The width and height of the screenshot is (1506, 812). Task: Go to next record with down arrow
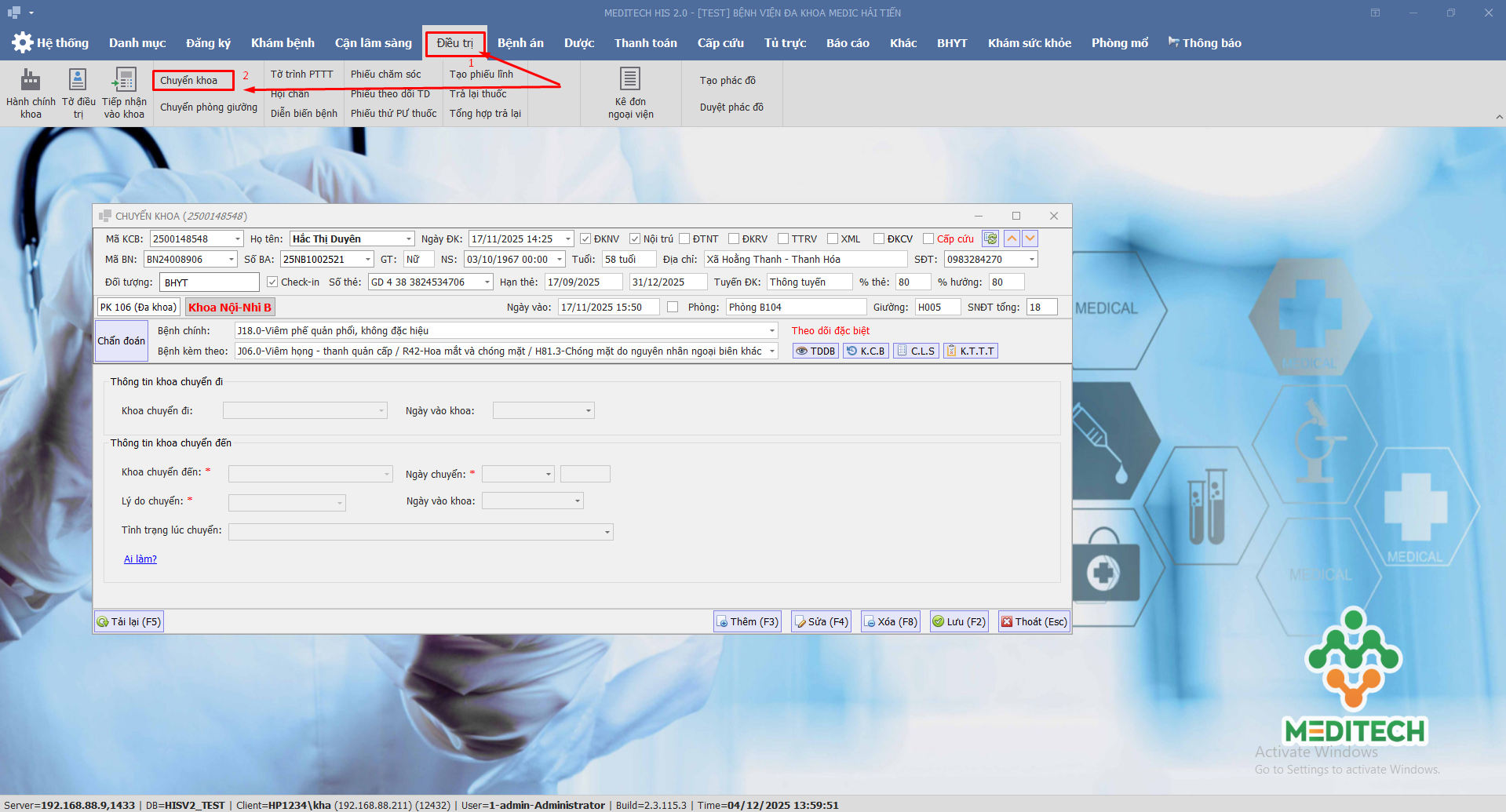tap(1030, 239)
